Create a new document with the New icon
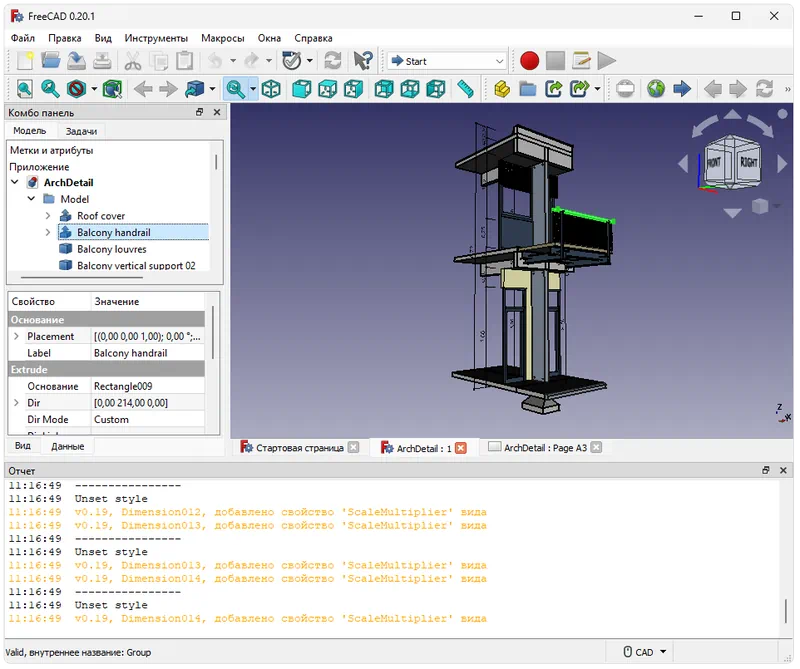Screen dimensions: 800x669 click(x=24, y=61)
